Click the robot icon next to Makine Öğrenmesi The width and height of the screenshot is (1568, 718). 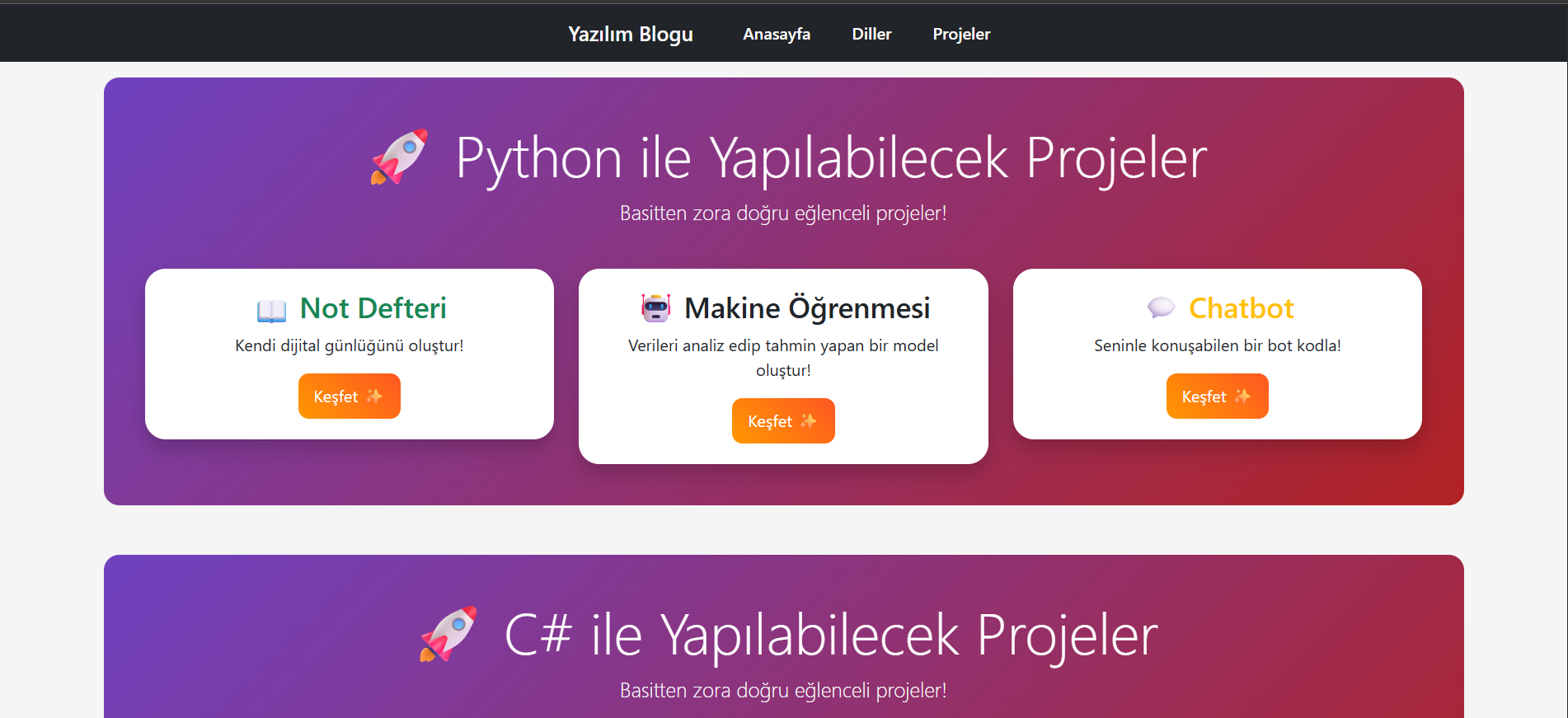coord(656,308)
